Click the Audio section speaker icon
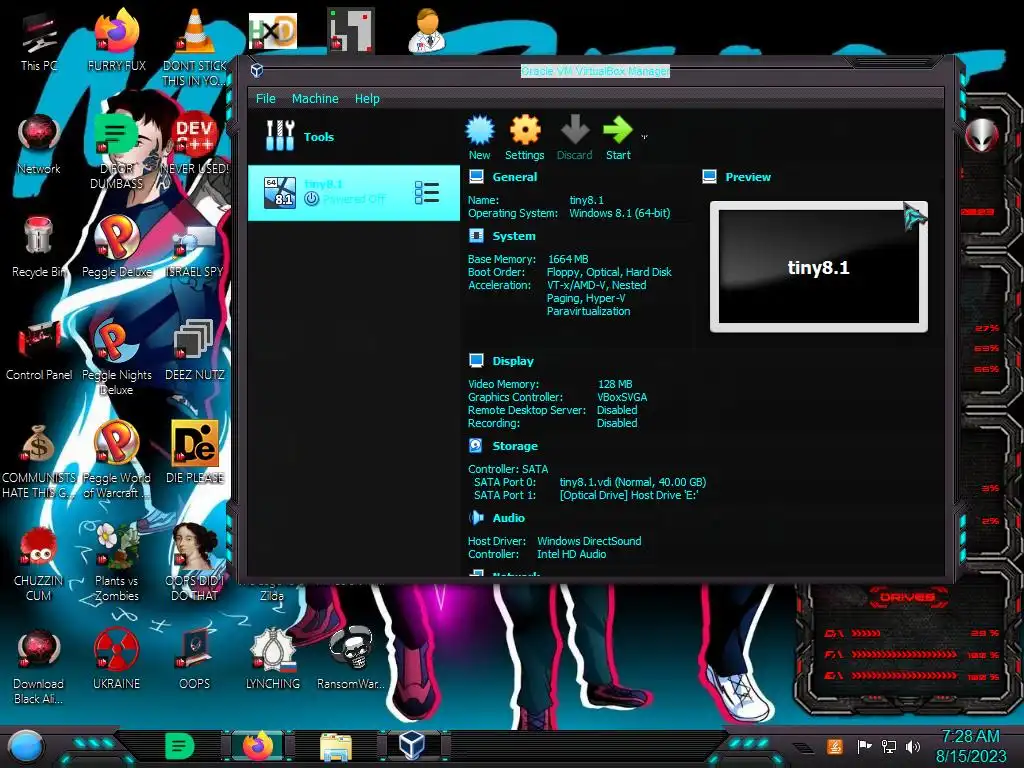1024x768 pixels. [x=476, y=518]
